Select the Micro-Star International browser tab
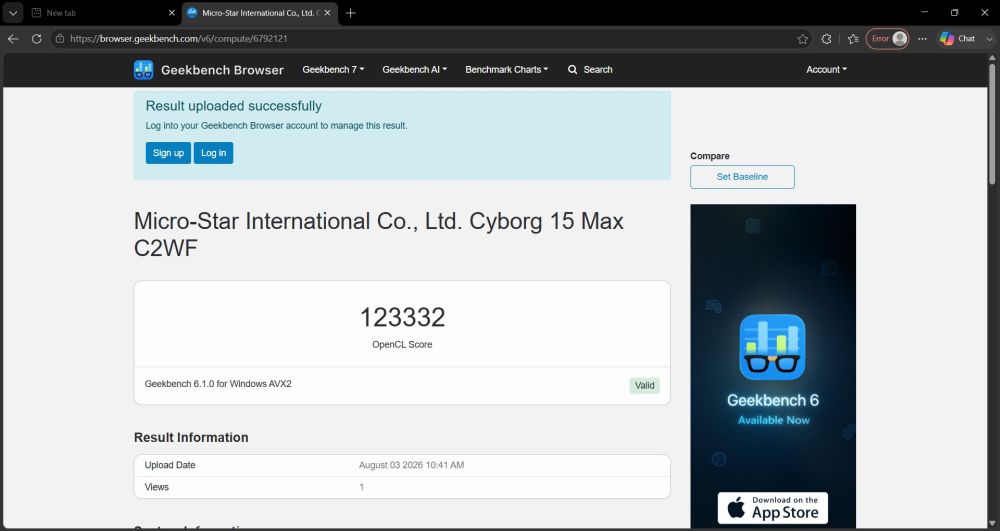Screen dimensions: 1000x531 point(260,13)
